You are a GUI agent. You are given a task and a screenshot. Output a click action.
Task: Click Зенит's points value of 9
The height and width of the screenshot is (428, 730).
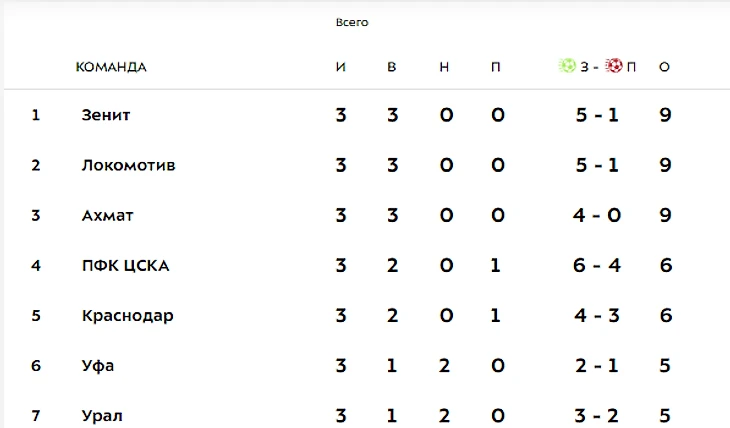665,115
